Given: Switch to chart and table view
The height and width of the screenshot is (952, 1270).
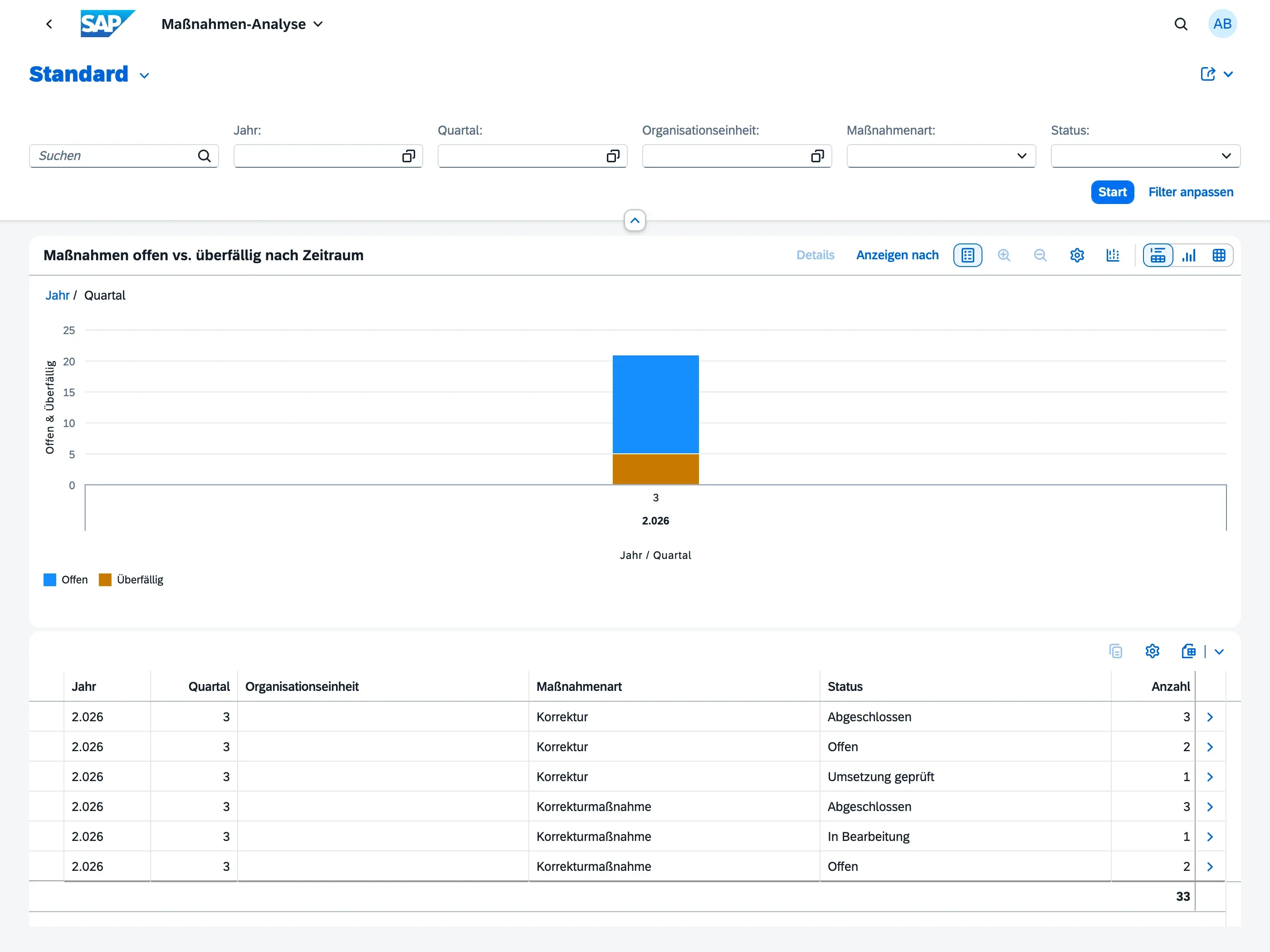Looking at the screenshot, I should (1158, 255).
